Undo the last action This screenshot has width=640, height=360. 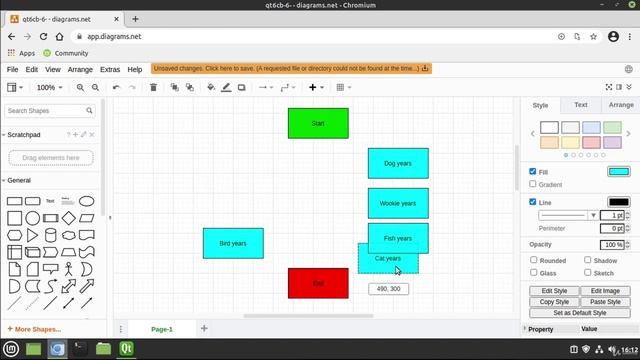[116, 87]
